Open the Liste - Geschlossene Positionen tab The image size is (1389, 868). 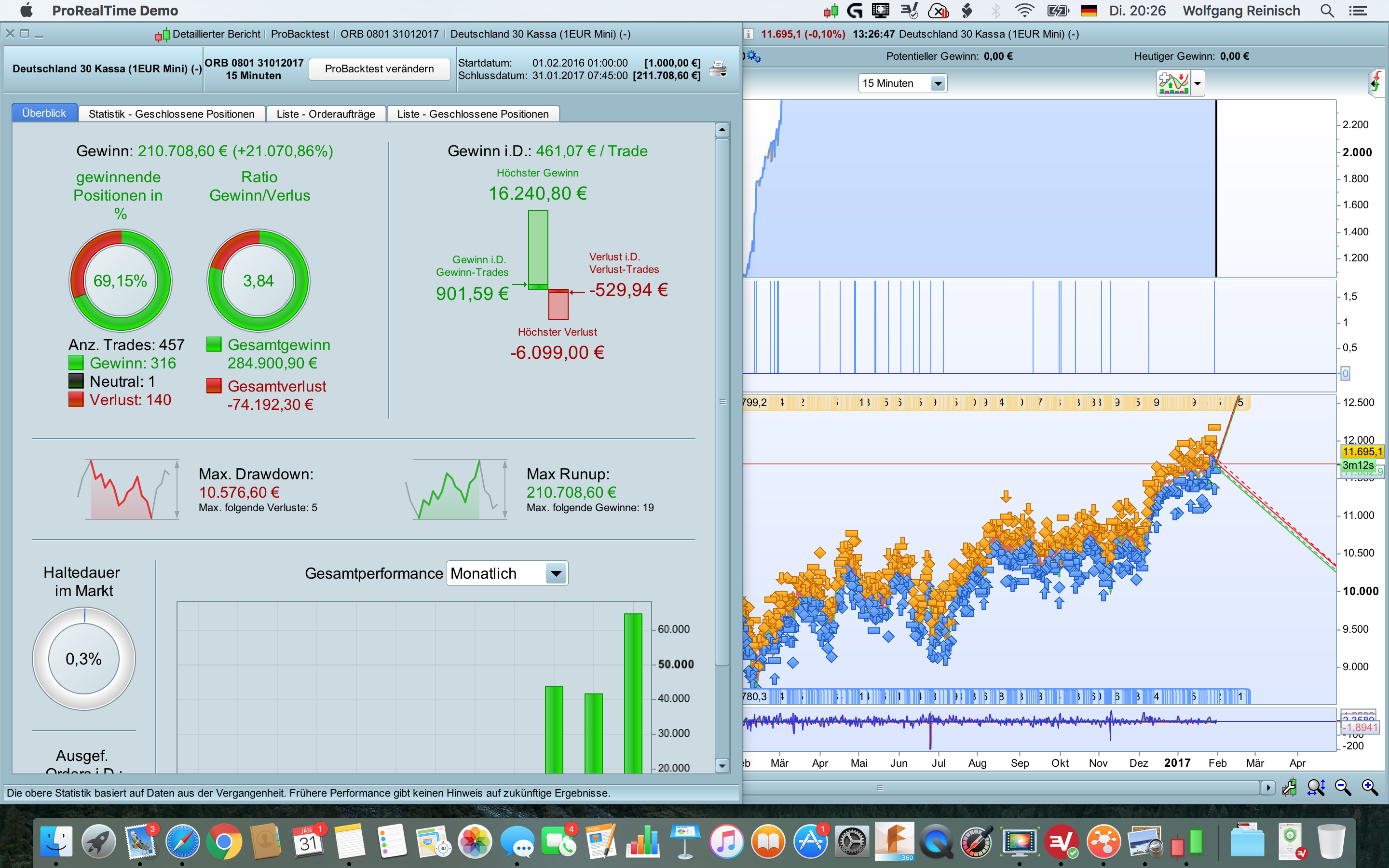tap(472, 114)
